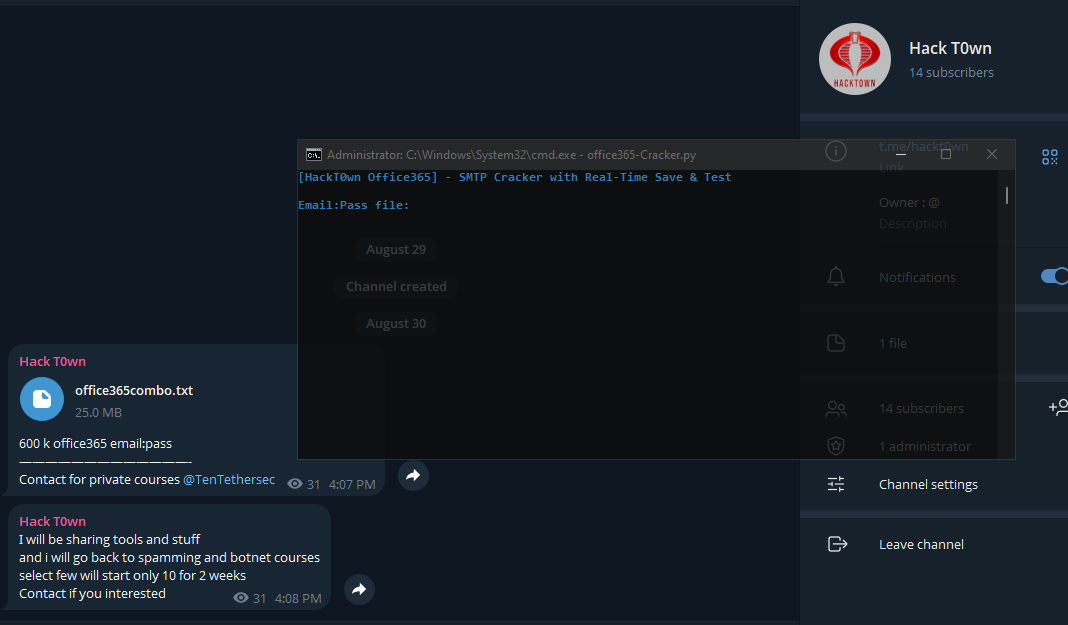Click the 1 file document icon
This screenshot has width=1068, height=625.
click(836, 342)
